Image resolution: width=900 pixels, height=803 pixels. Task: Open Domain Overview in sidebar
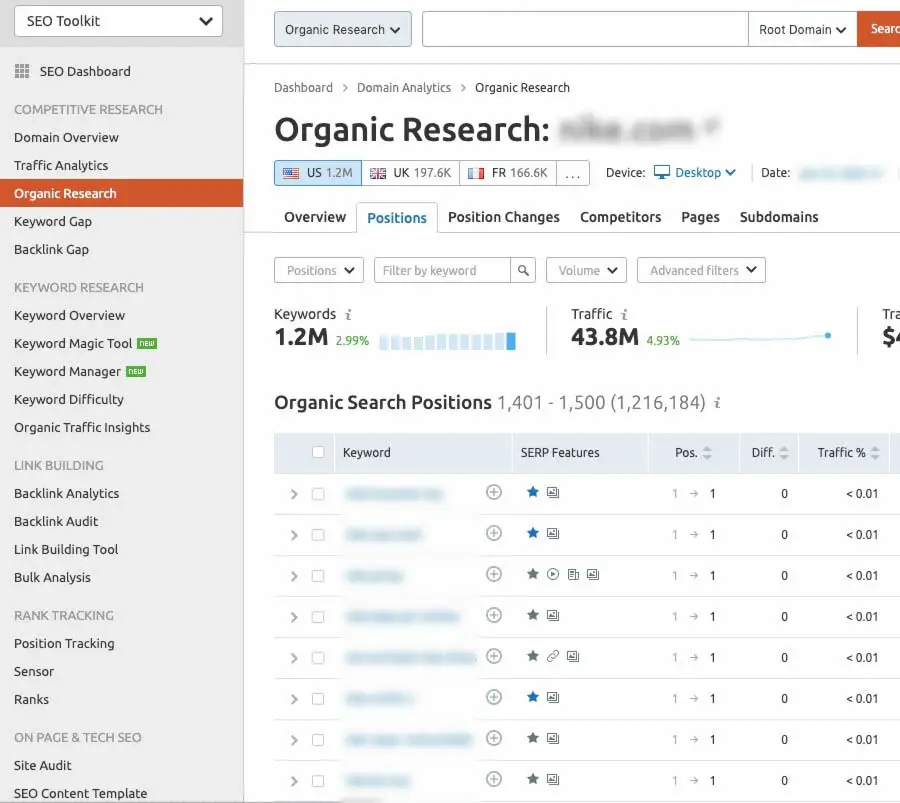[x=67, y=138]
